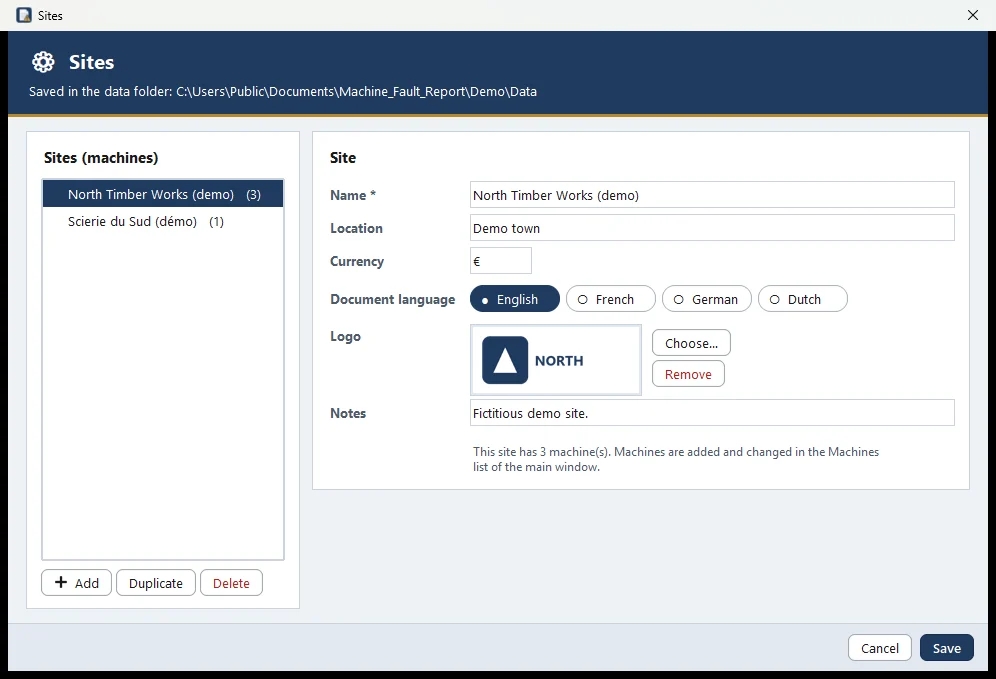Delete the selected site
Screen dimensions: 996x679
pos(231,583)
